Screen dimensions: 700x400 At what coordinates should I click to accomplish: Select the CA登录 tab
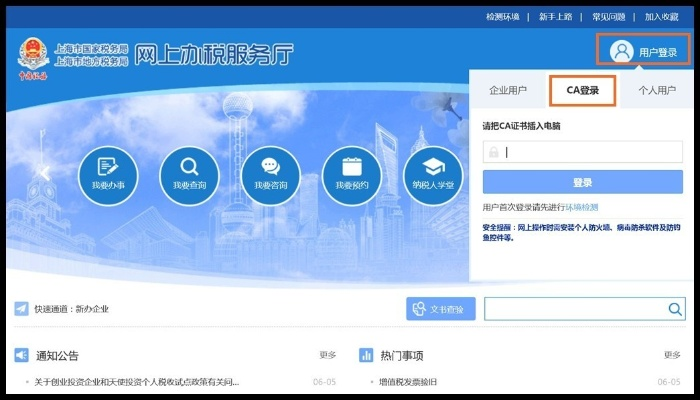click(582, 91)
